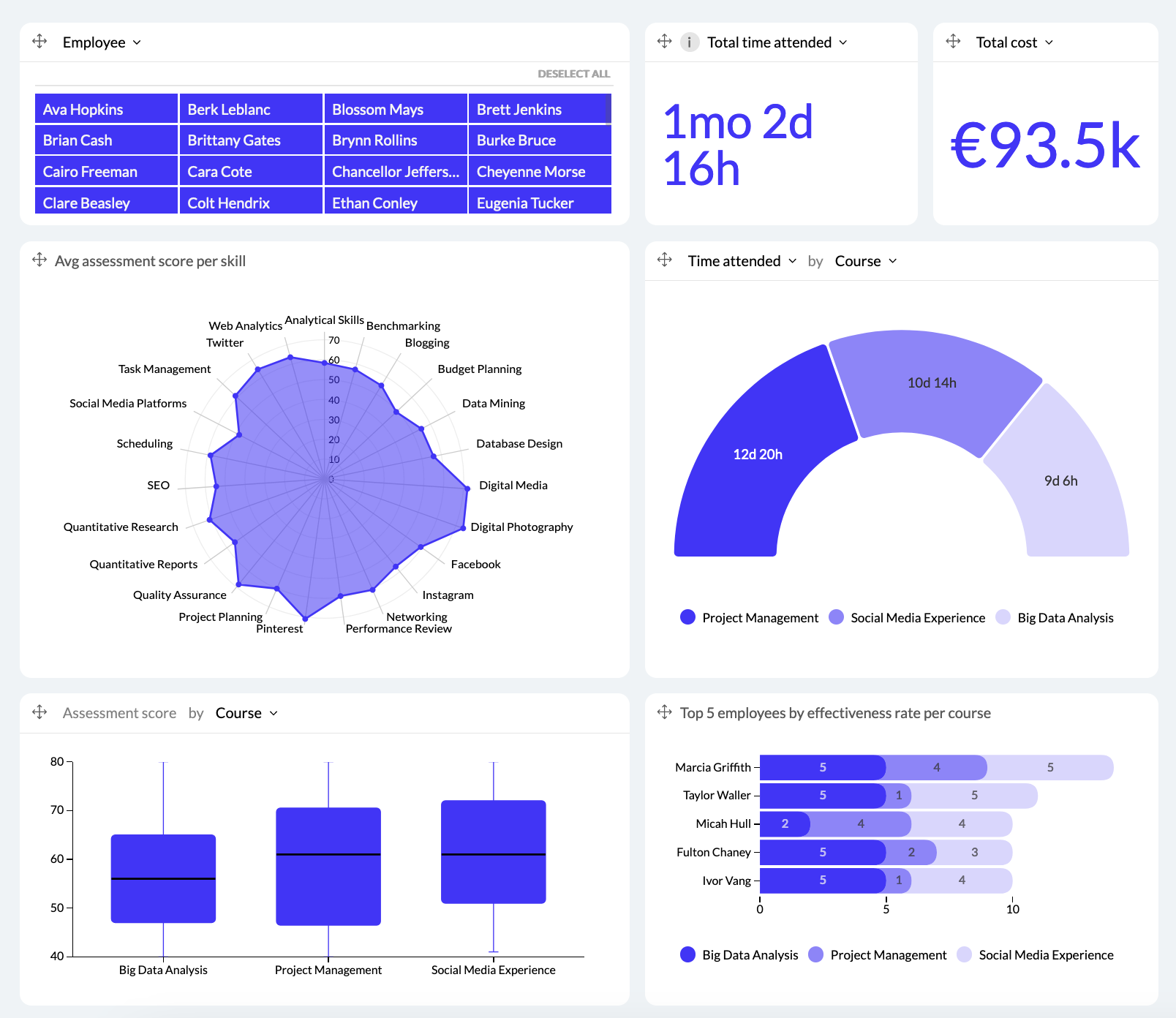Select Eugenia Tucker in the employee list
Viewport: 1176px width, 1018px height.
[x=540, y=201]
